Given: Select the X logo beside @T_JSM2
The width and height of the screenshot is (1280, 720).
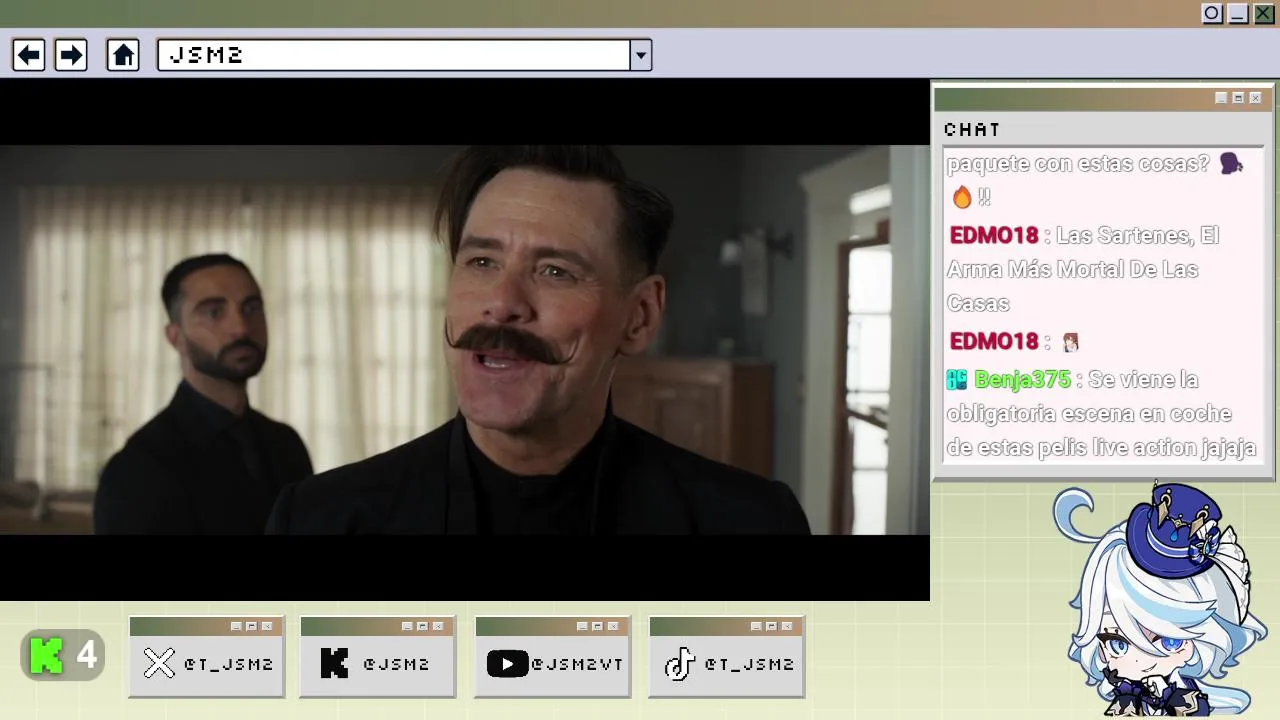Looking at the screenshot, I should (159, 664).
